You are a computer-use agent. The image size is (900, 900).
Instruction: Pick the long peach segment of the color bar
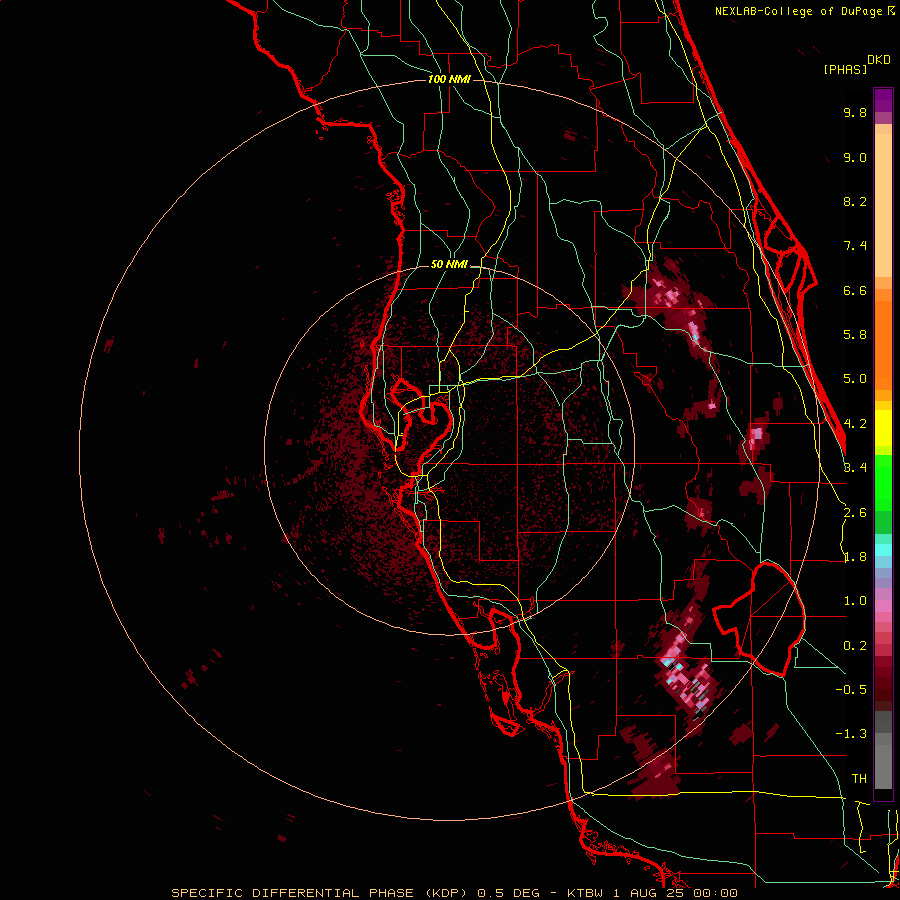pyautogui.click(x=883, y=205)
